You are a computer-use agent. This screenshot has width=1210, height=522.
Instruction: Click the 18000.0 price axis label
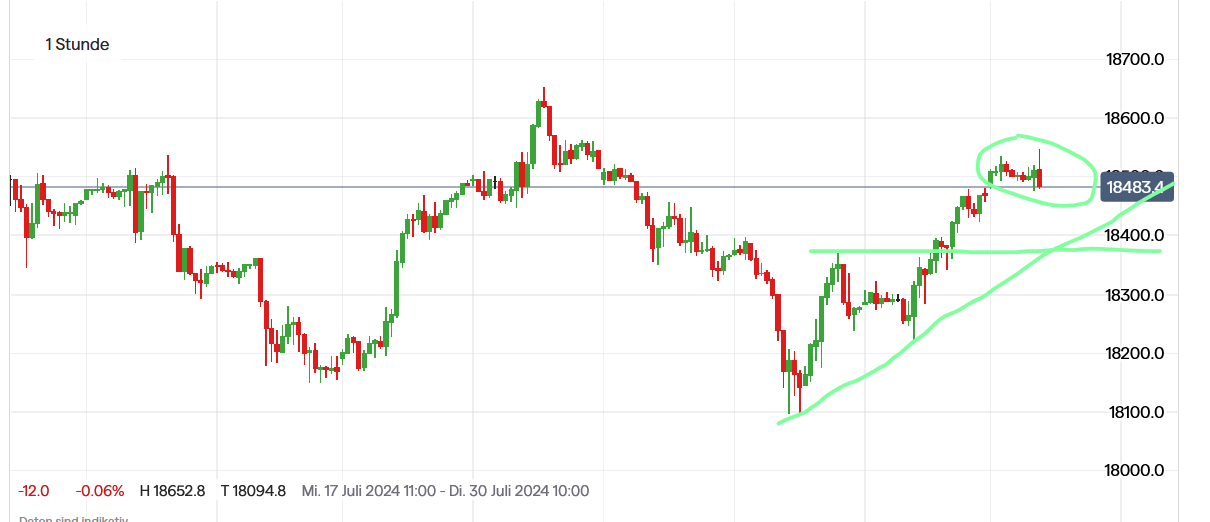(x=1135, y=470)
